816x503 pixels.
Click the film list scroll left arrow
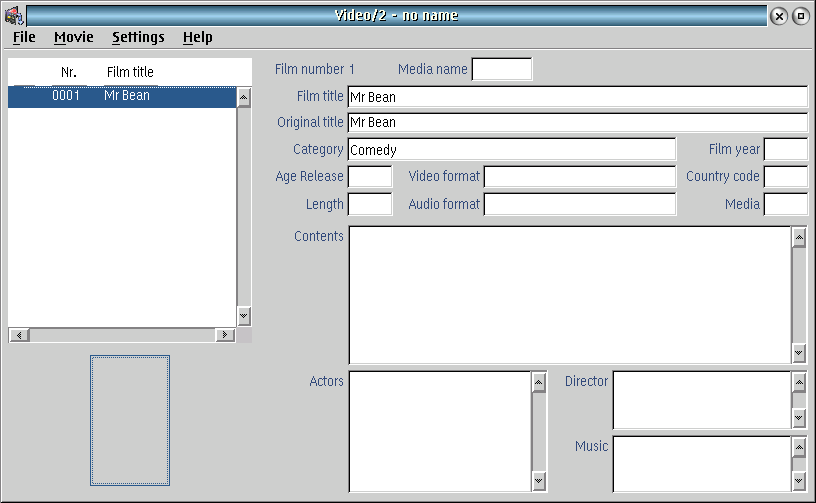[19, 335]
